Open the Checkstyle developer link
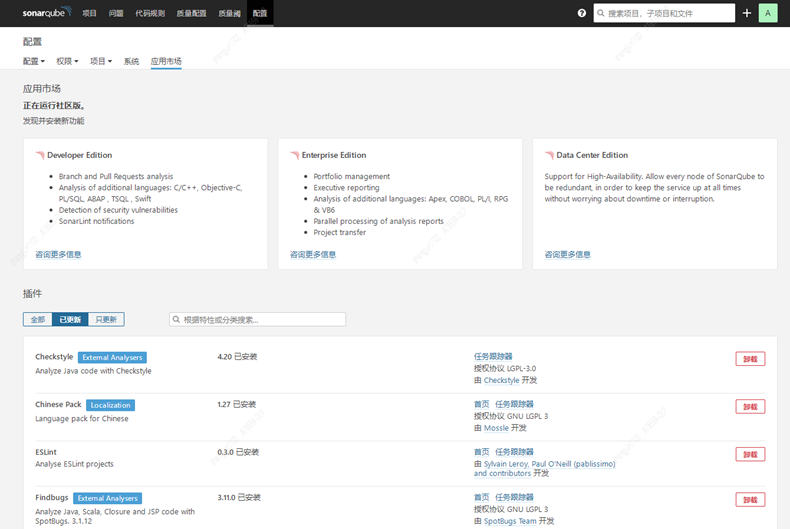Image resolution: width=790 pixels, height=529 pixels. coord(501,380)
